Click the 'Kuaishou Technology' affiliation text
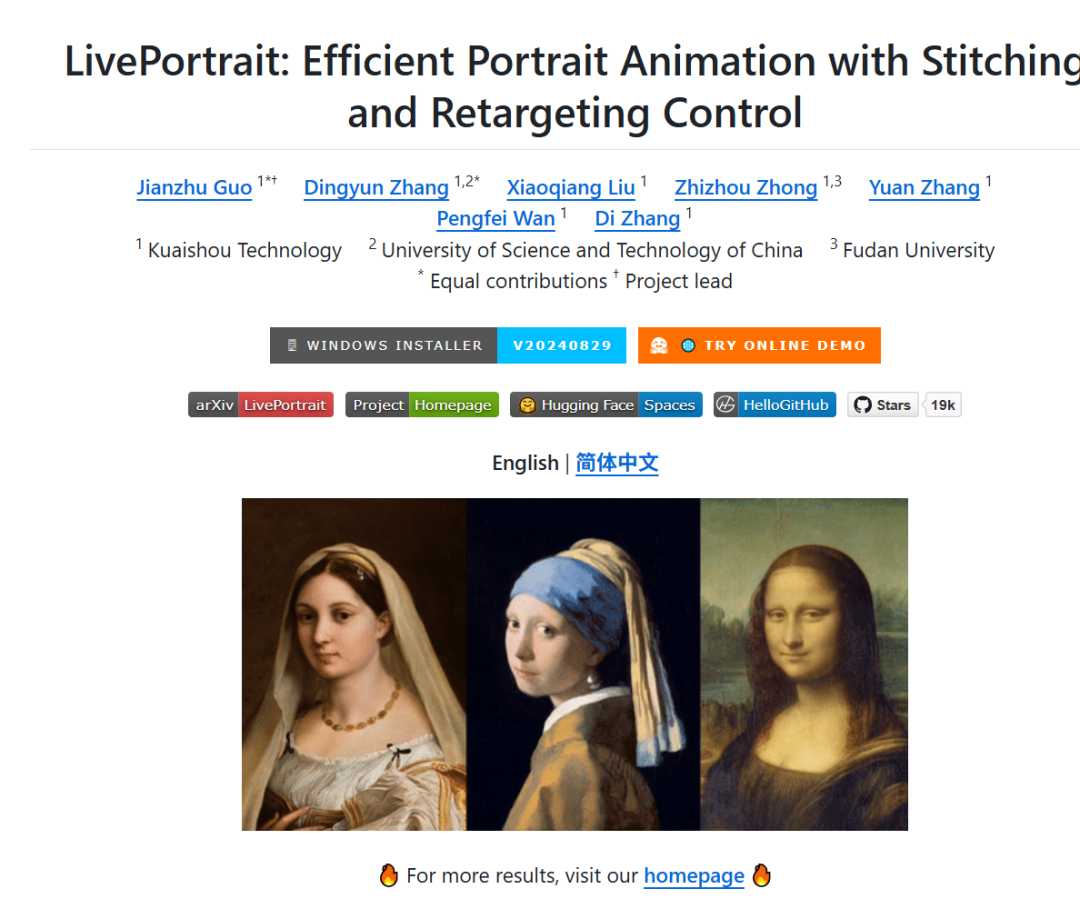The height and width of the screenshot is (919, 1080). (245, 250)
